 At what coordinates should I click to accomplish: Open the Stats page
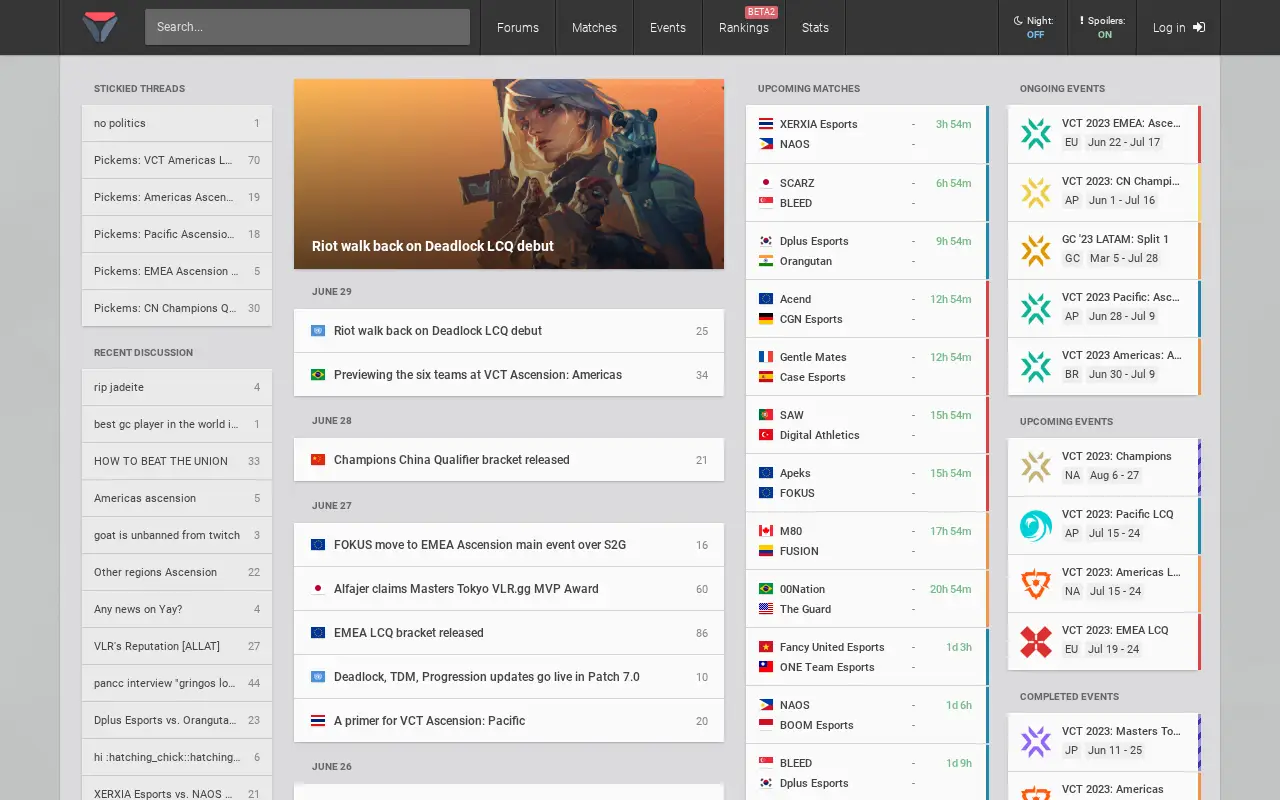[815, 27]
